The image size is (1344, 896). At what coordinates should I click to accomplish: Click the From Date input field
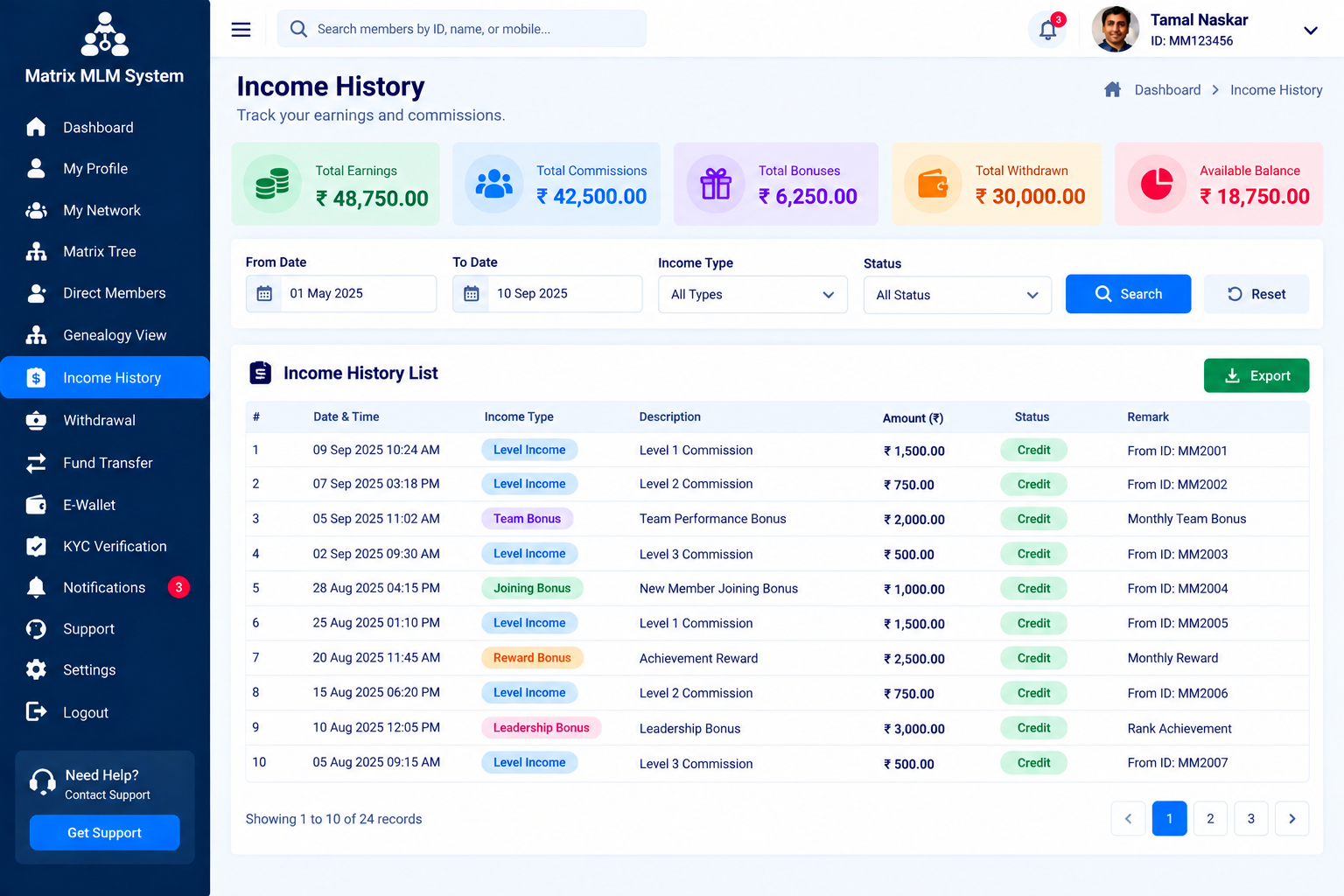pyautogui.click(x=341, y=294)
